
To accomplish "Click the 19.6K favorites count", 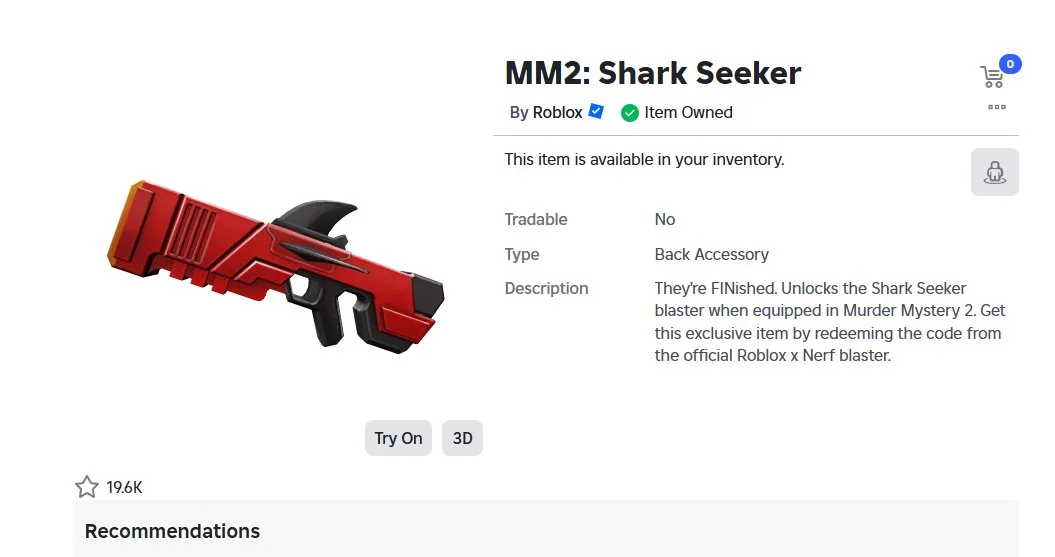I will (125, 488).
